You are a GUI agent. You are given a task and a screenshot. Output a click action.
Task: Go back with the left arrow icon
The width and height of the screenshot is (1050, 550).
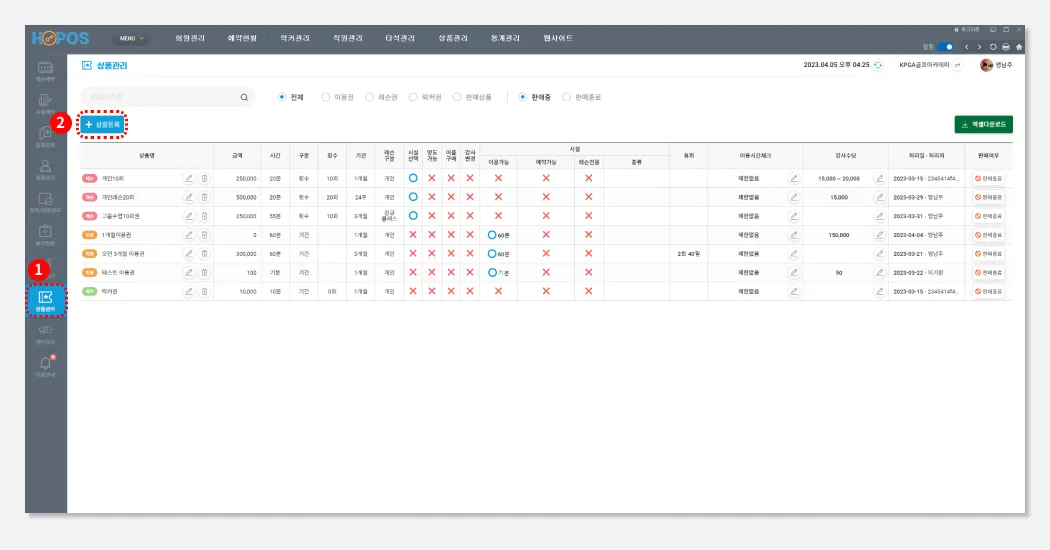tap(966, 47)
